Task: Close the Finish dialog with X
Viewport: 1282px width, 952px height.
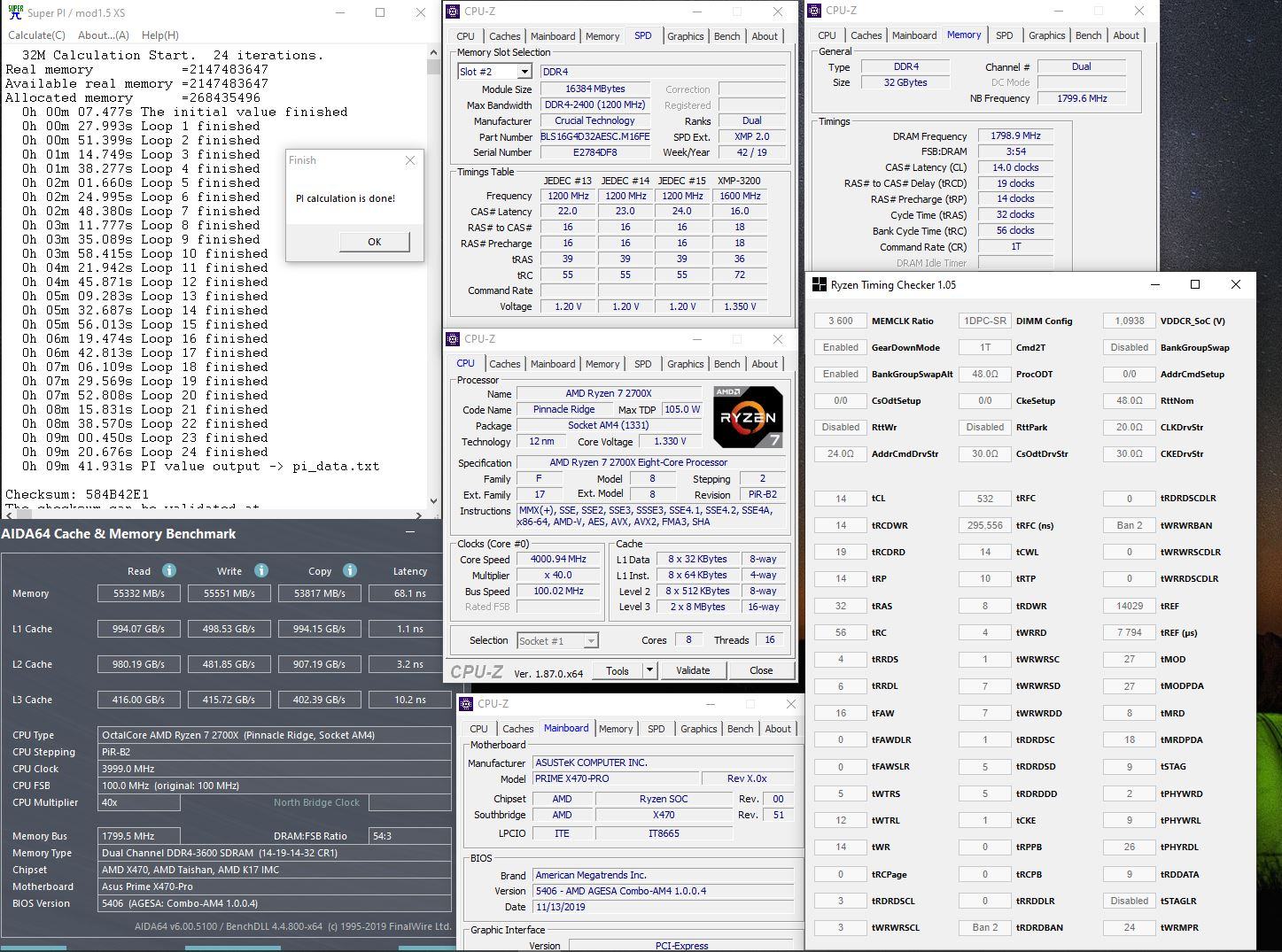Action: pyautogui.click(x=409, y=160)
